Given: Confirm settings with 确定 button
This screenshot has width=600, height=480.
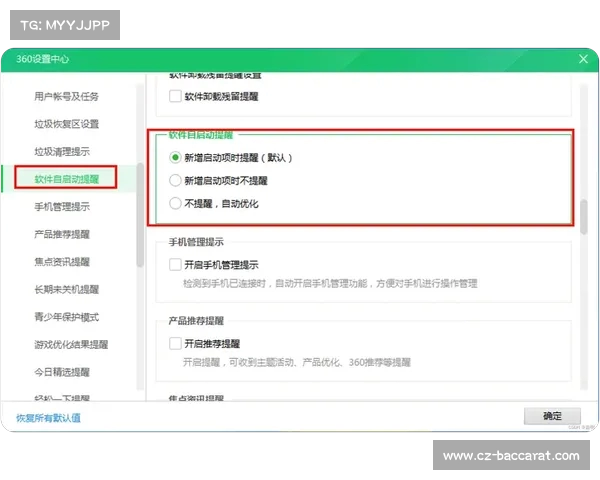Looking at the screenshot, I should 552,416.
